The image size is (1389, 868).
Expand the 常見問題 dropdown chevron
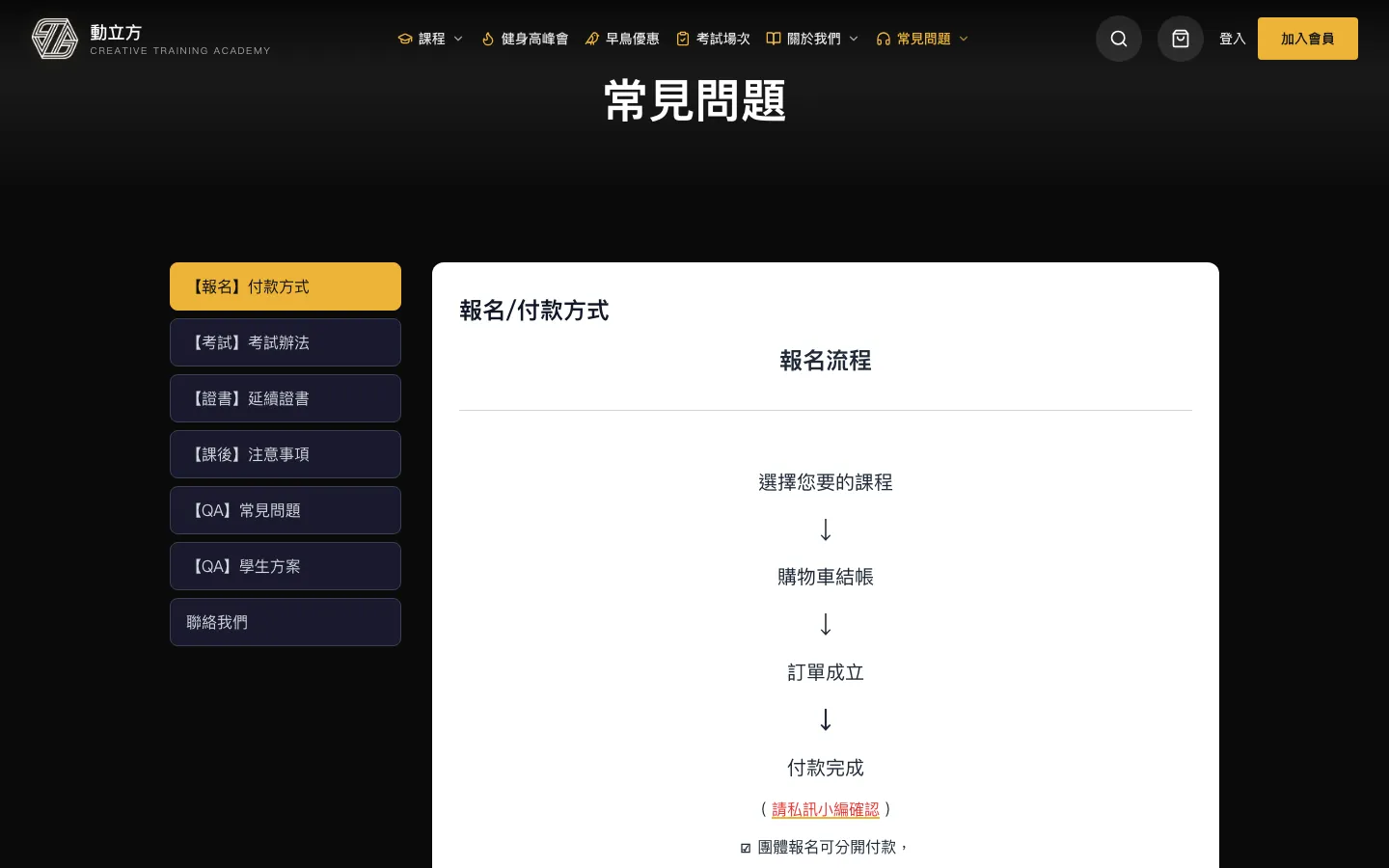[x=964, y=39]
